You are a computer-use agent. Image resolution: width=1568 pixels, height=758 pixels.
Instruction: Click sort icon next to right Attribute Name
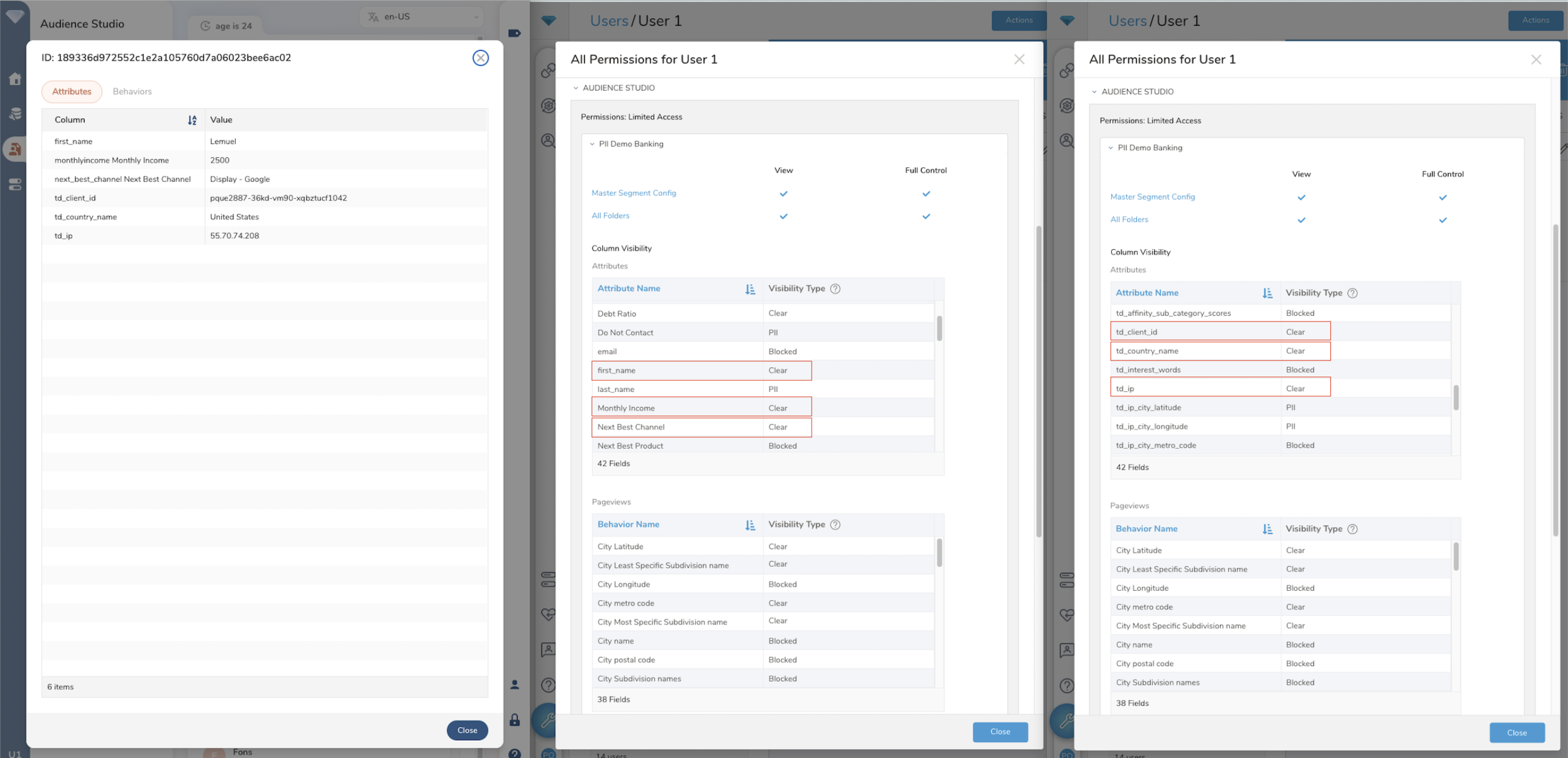click(1267, 293)
